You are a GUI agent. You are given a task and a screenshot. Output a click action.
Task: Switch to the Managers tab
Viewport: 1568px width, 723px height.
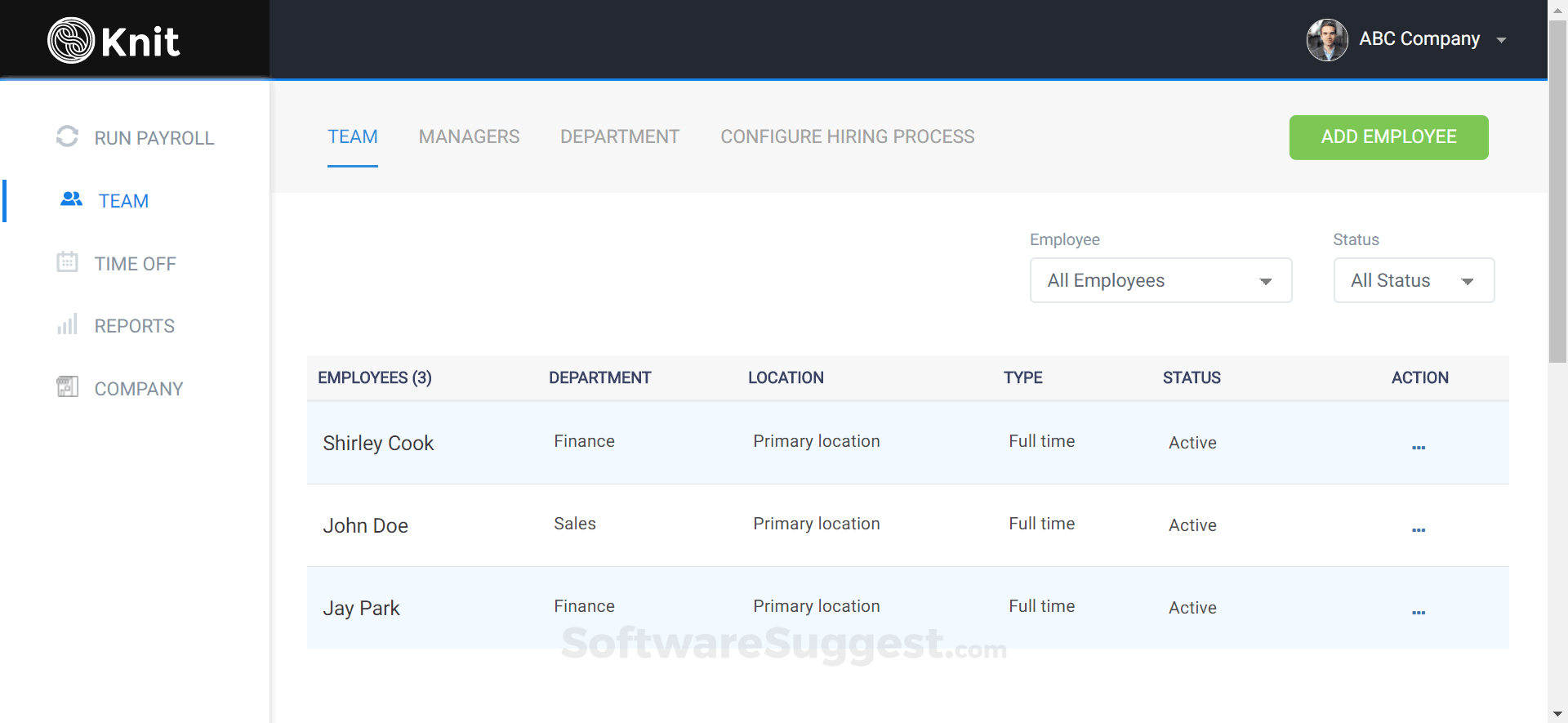pyautogui.click(x=469, y=136)
